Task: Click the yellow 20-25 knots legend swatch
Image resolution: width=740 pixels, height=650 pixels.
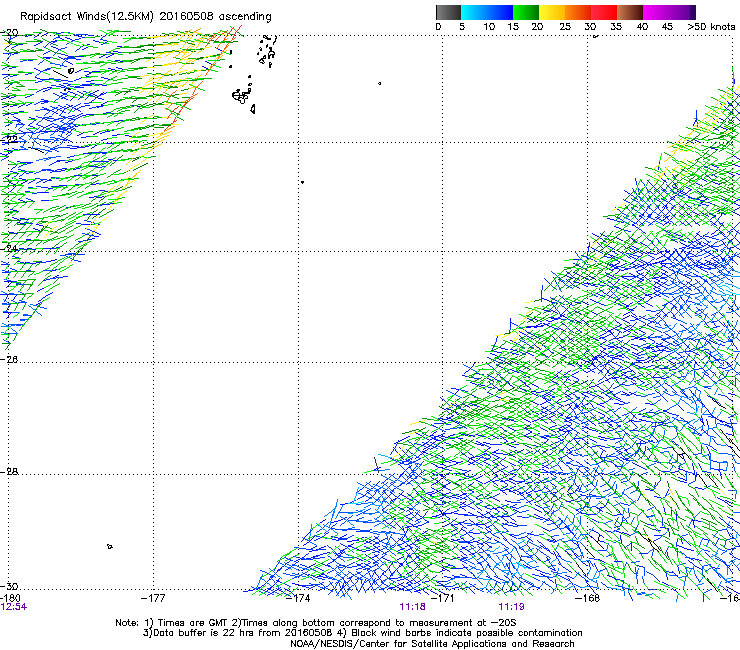Action: coord(552,12)
